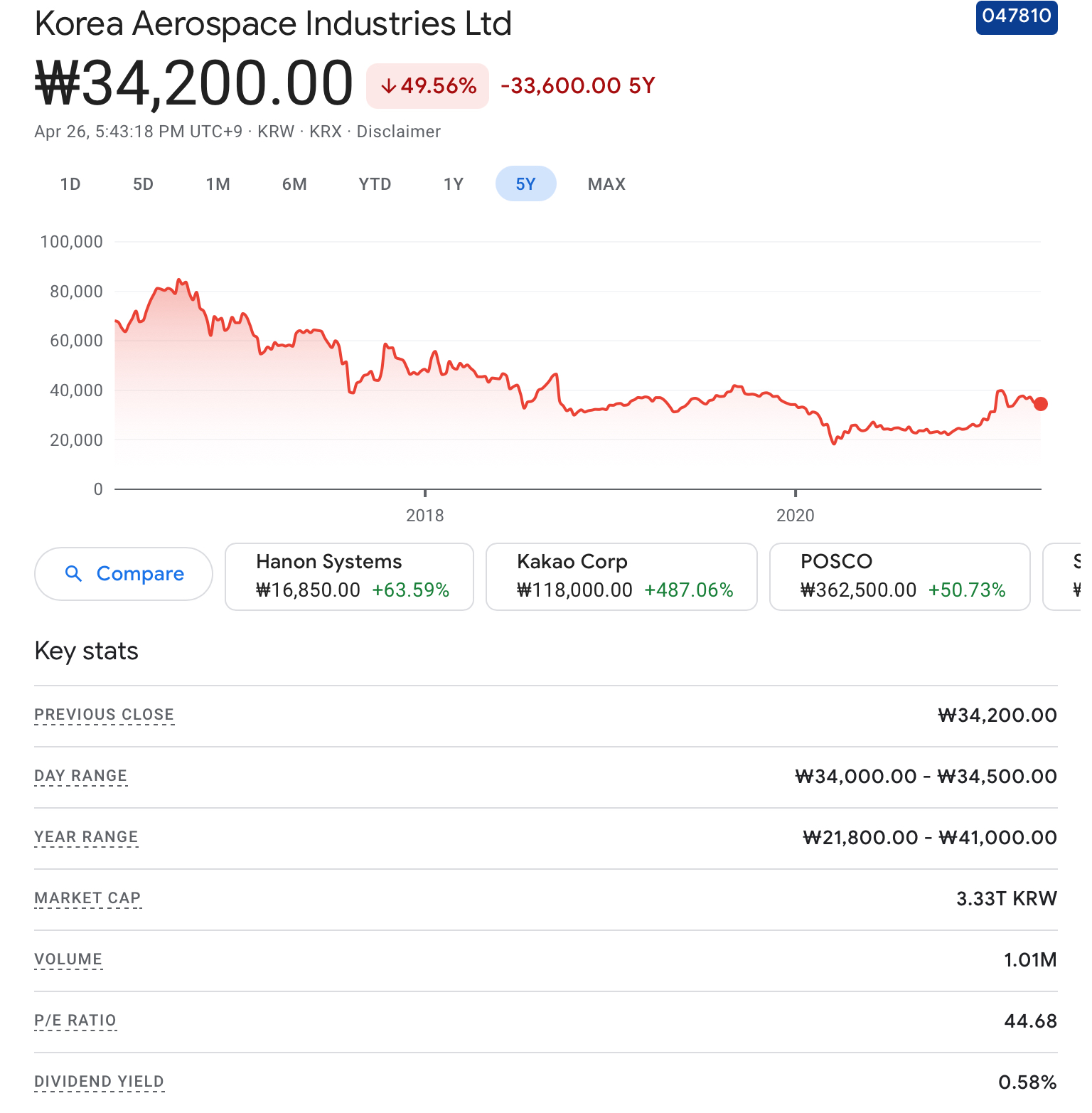Screen dimensions: 1092x1113
Task: Open POSCO comparison card
Action: tap(899, 576)
